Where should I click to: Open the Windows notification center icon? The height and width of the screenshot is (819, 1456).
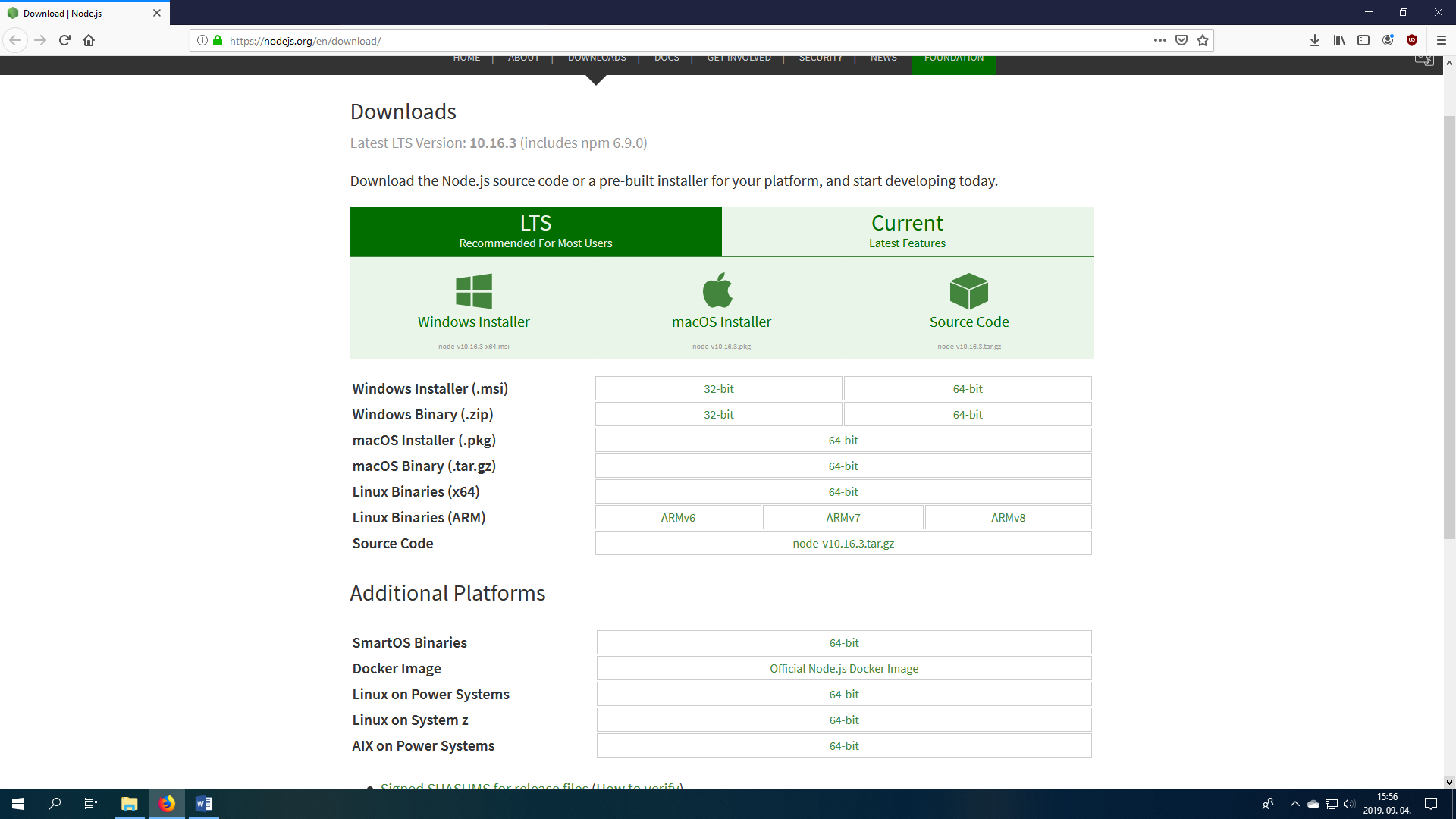pos(1431,804)
